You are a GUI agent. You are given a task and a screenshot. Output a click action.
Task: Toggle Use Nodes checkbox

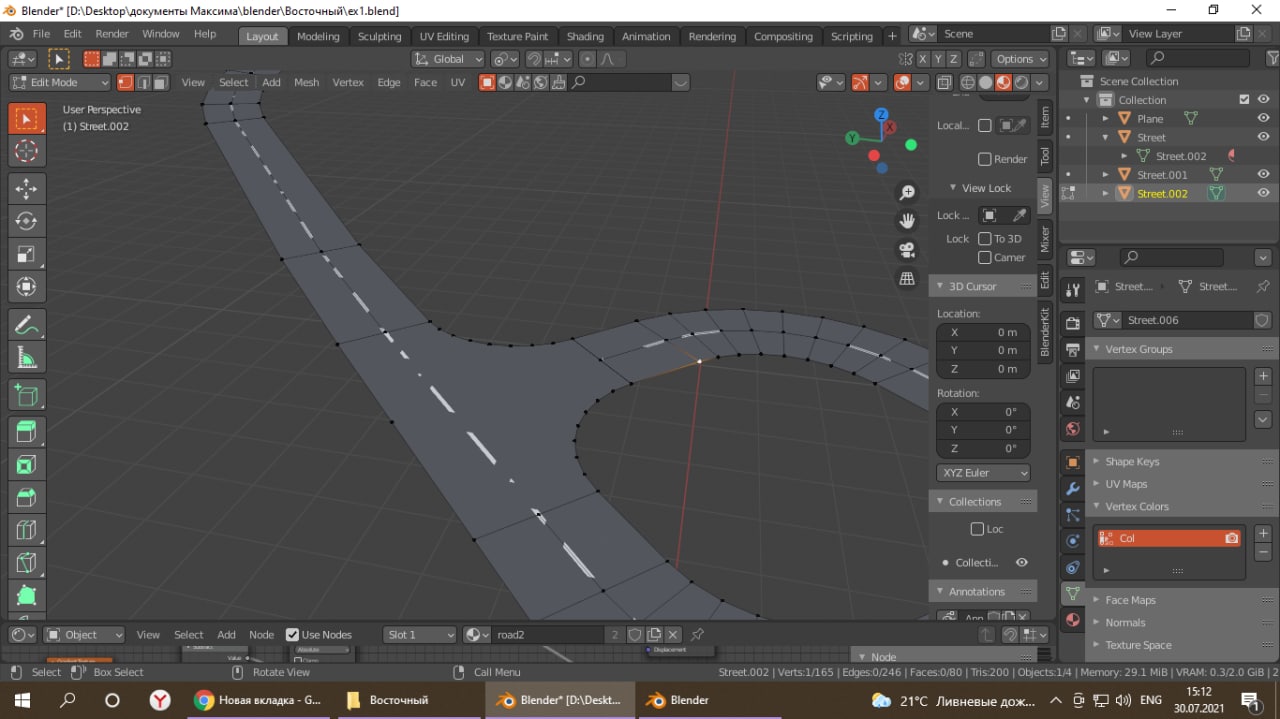292,635
